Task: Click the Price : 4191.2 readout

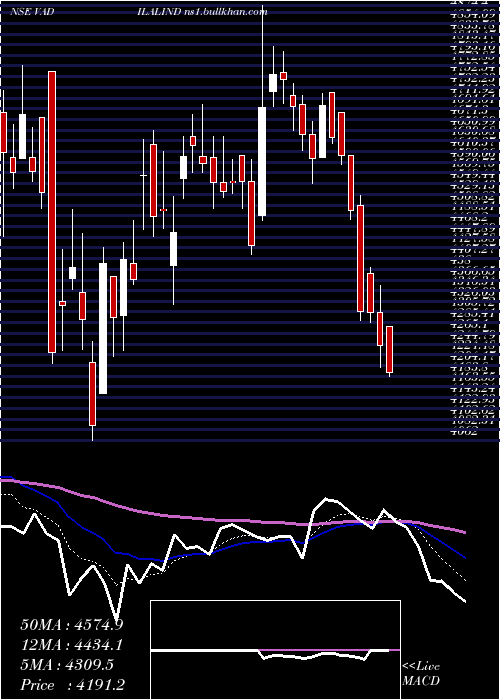Action: [72, 685]
